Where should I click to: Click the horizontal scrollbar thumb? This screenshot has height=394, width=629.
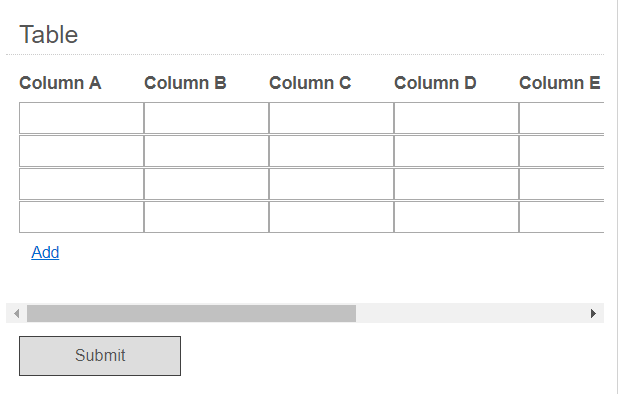click(191, 313)
